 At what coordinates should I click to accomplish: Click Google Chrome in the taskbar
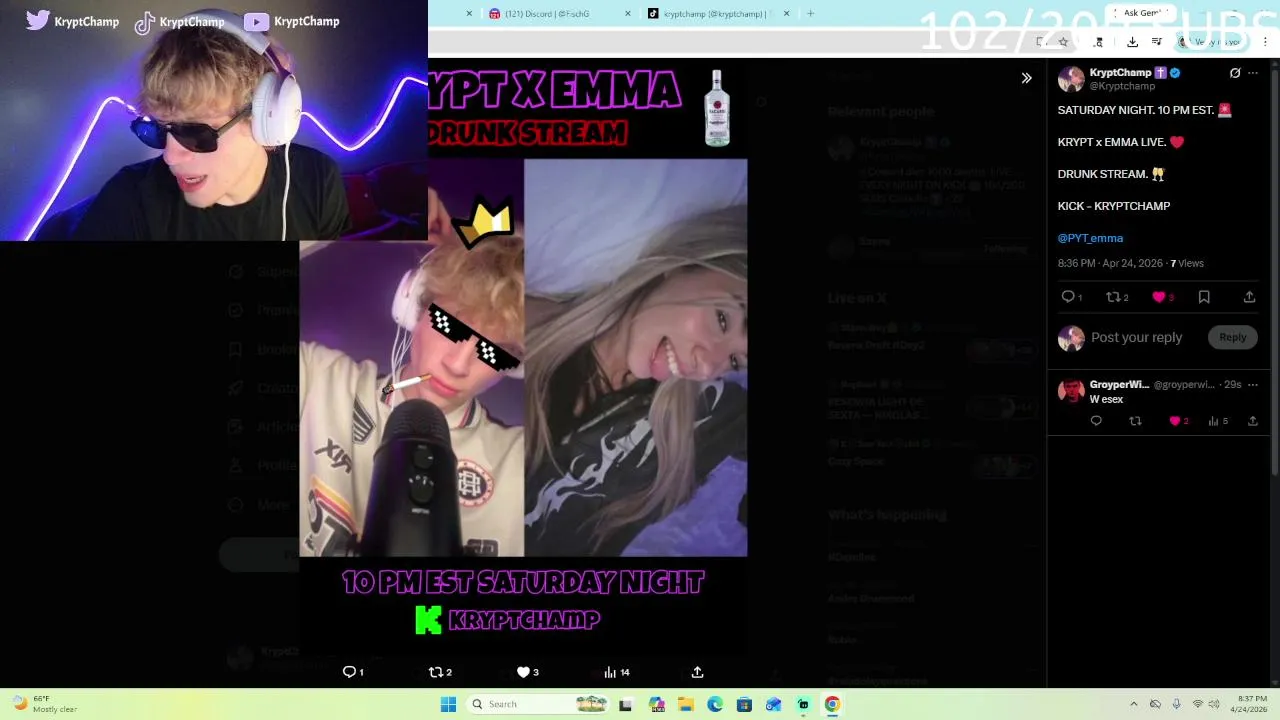(x=832, y=704)
